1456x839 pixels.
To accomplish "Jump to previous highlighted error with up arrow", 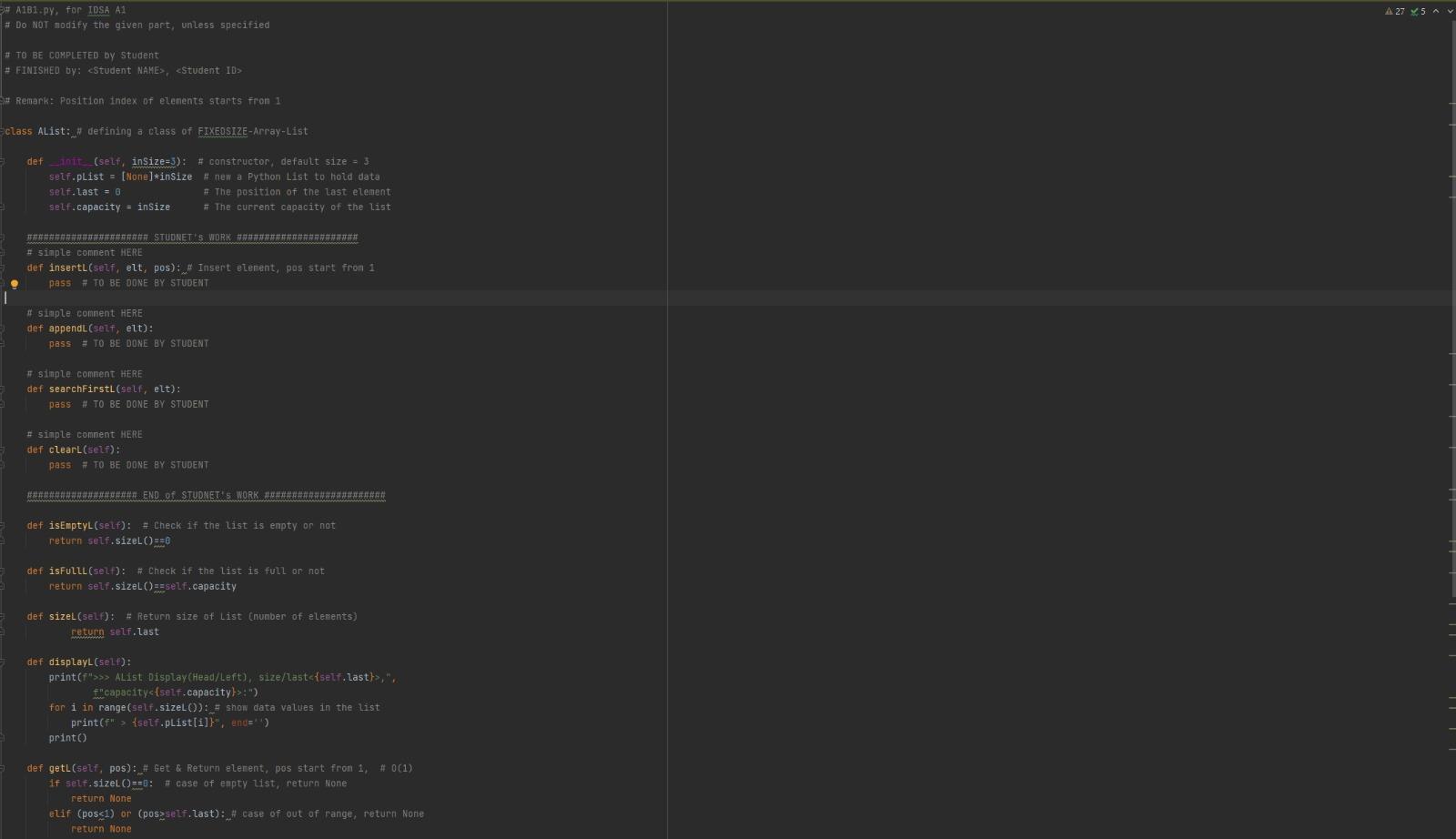I will point(1436,12).
